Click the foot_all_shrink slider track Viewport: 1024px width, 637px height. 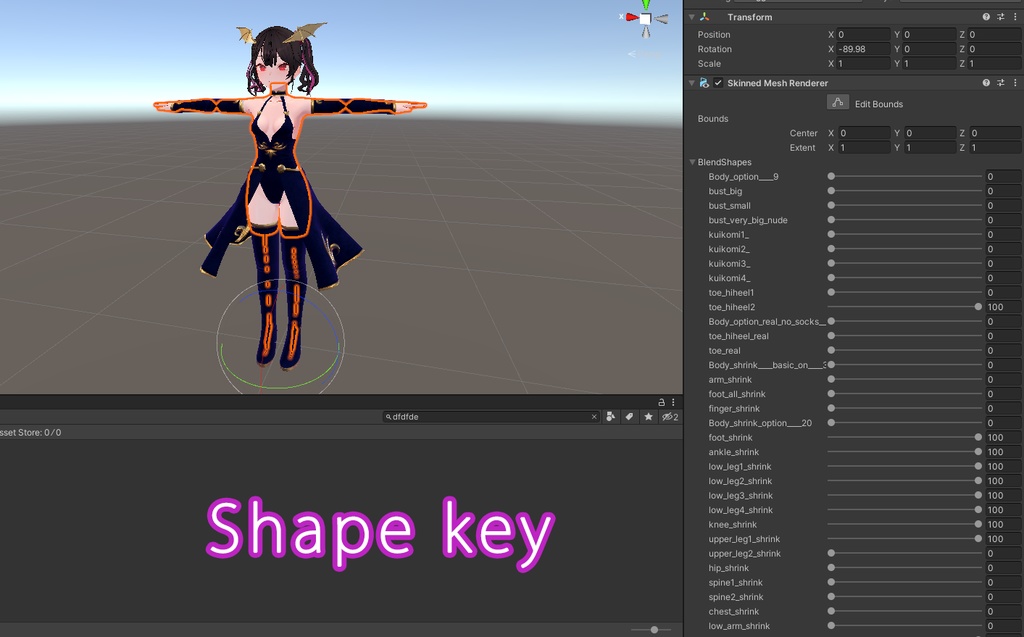click(904, 394)
